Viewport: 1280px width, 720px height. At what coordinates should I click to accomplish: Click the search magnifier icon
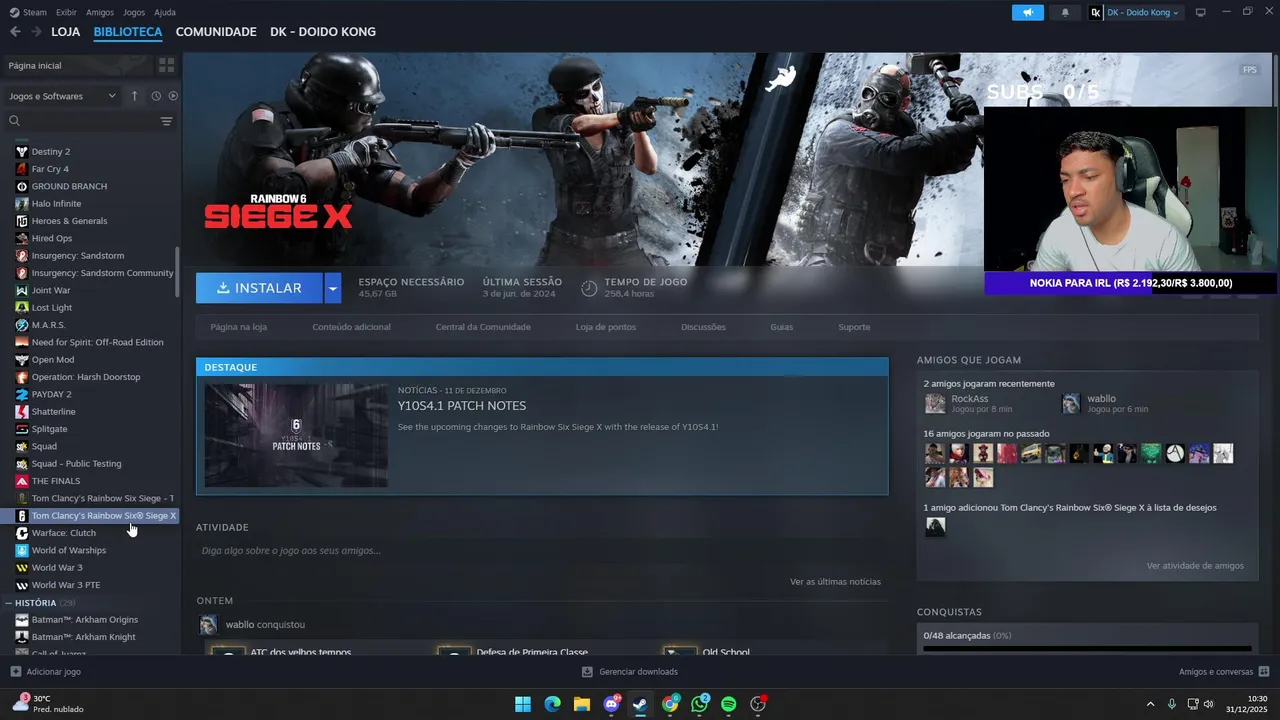14,121
